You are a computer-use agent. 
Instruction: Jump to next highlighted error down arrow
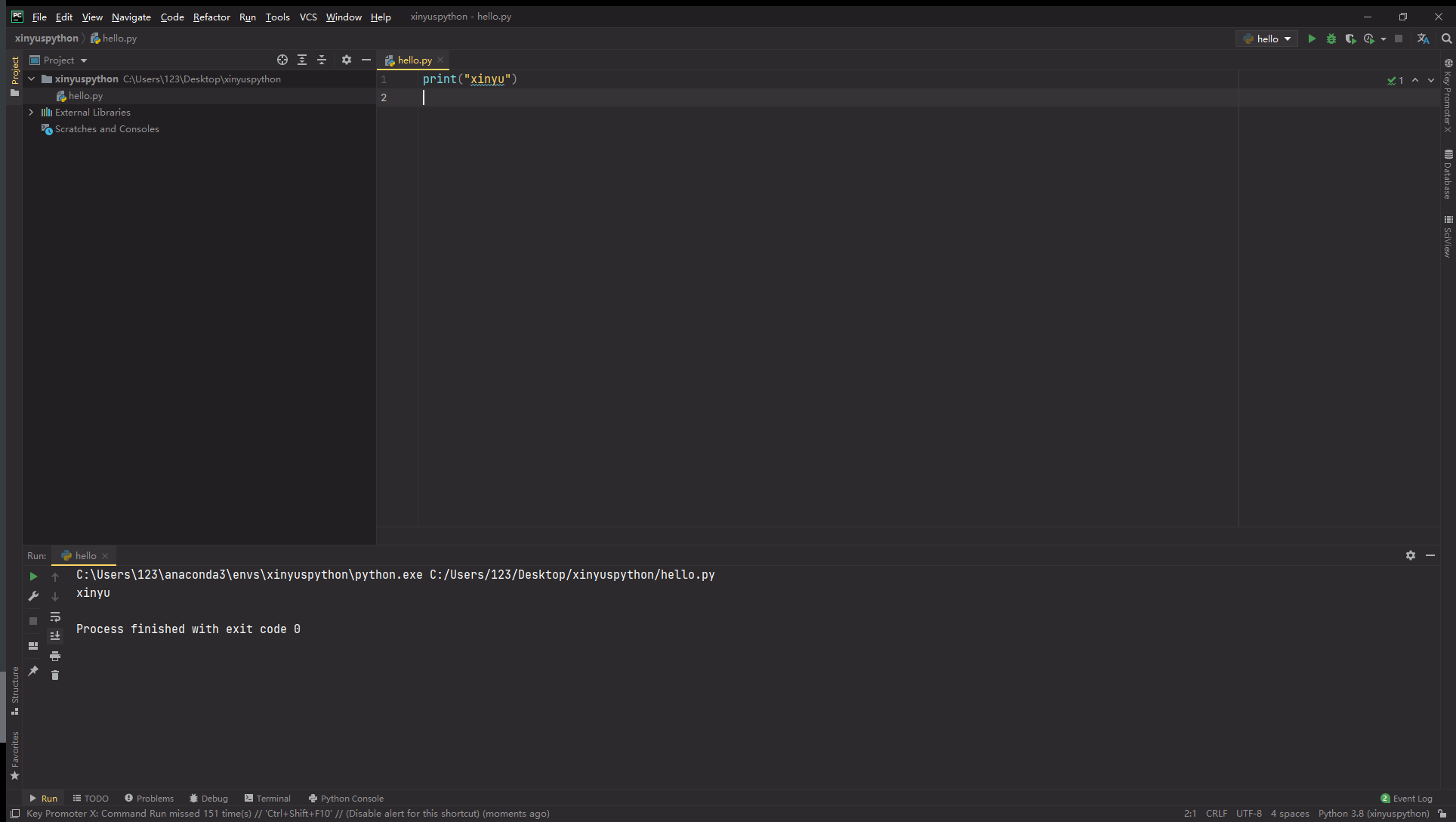(x=1431, y=80)
